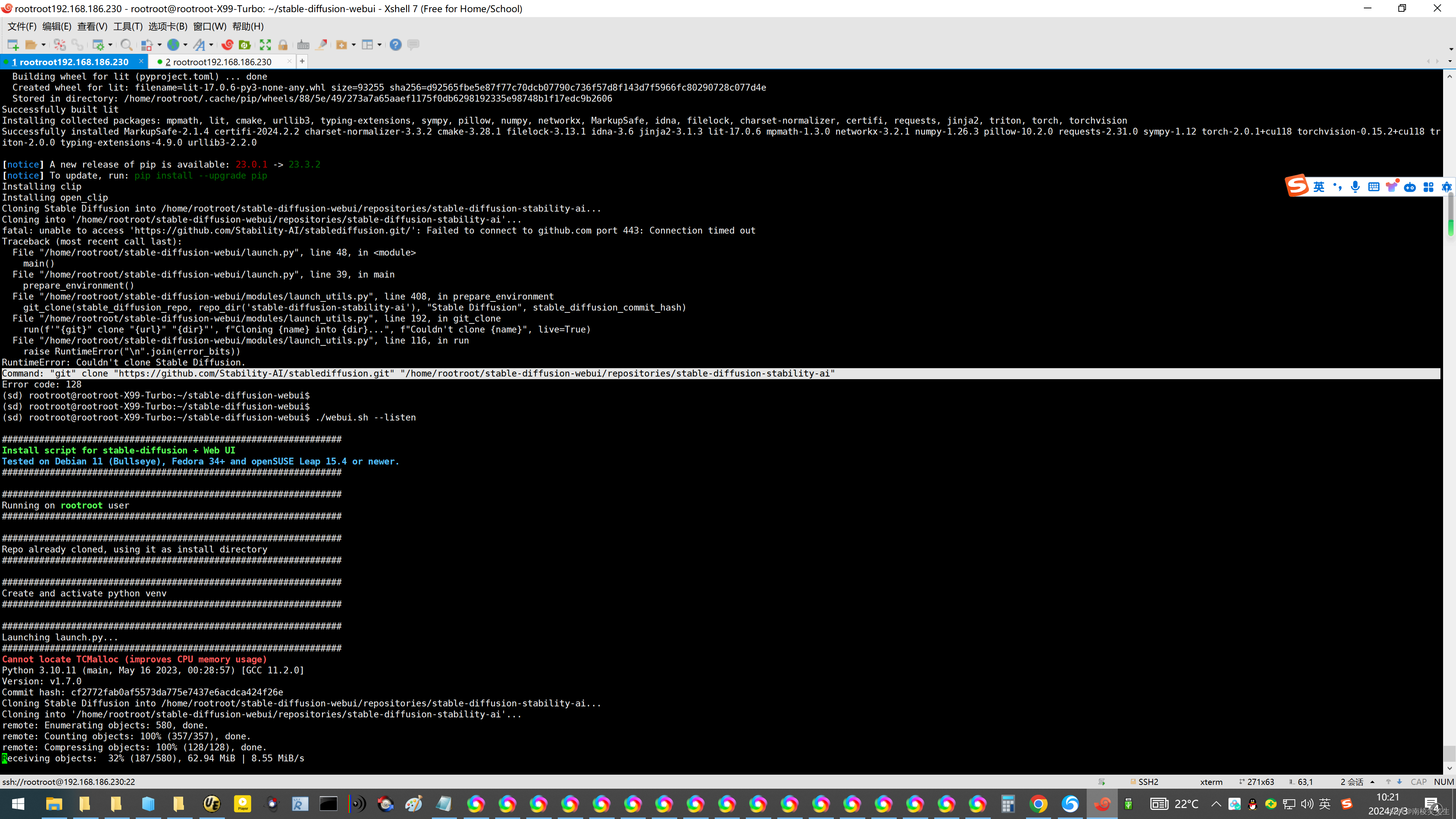Open the Windows Start button
Screen dimensions: 1456x819
[17, 804]
